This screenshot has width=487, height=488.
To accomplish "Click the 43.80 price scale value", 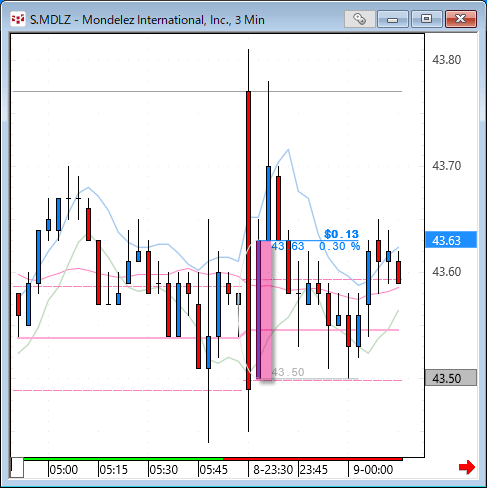I will tap(446, 60).
